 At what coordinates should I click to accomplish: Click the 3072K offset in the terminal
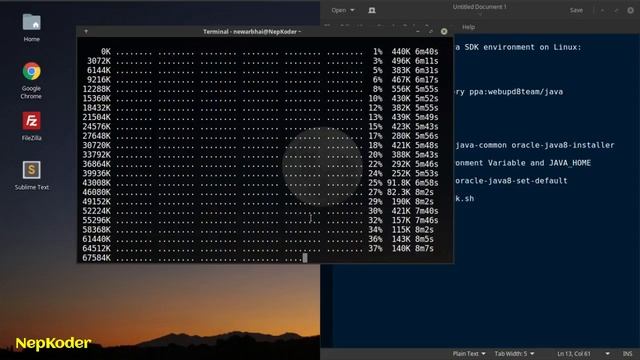pos(99,61)
